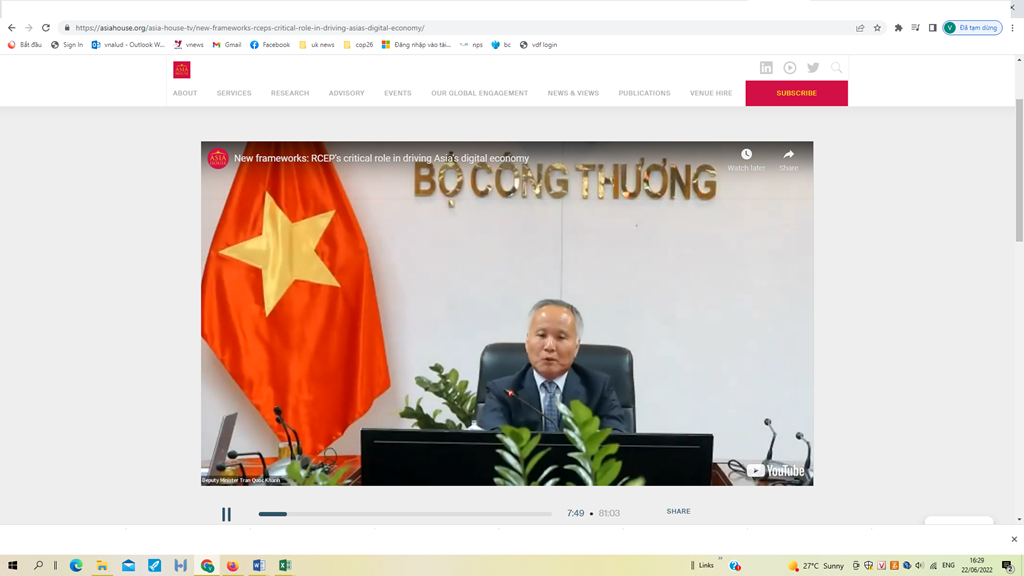Viewport: 1024px width, 576px height.
Task: Bookmark this page with star icon
Action: 878,28
